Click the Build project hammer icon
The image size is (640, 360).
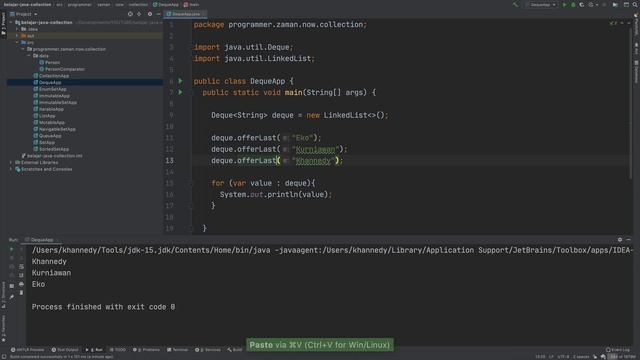coord(516,4)
